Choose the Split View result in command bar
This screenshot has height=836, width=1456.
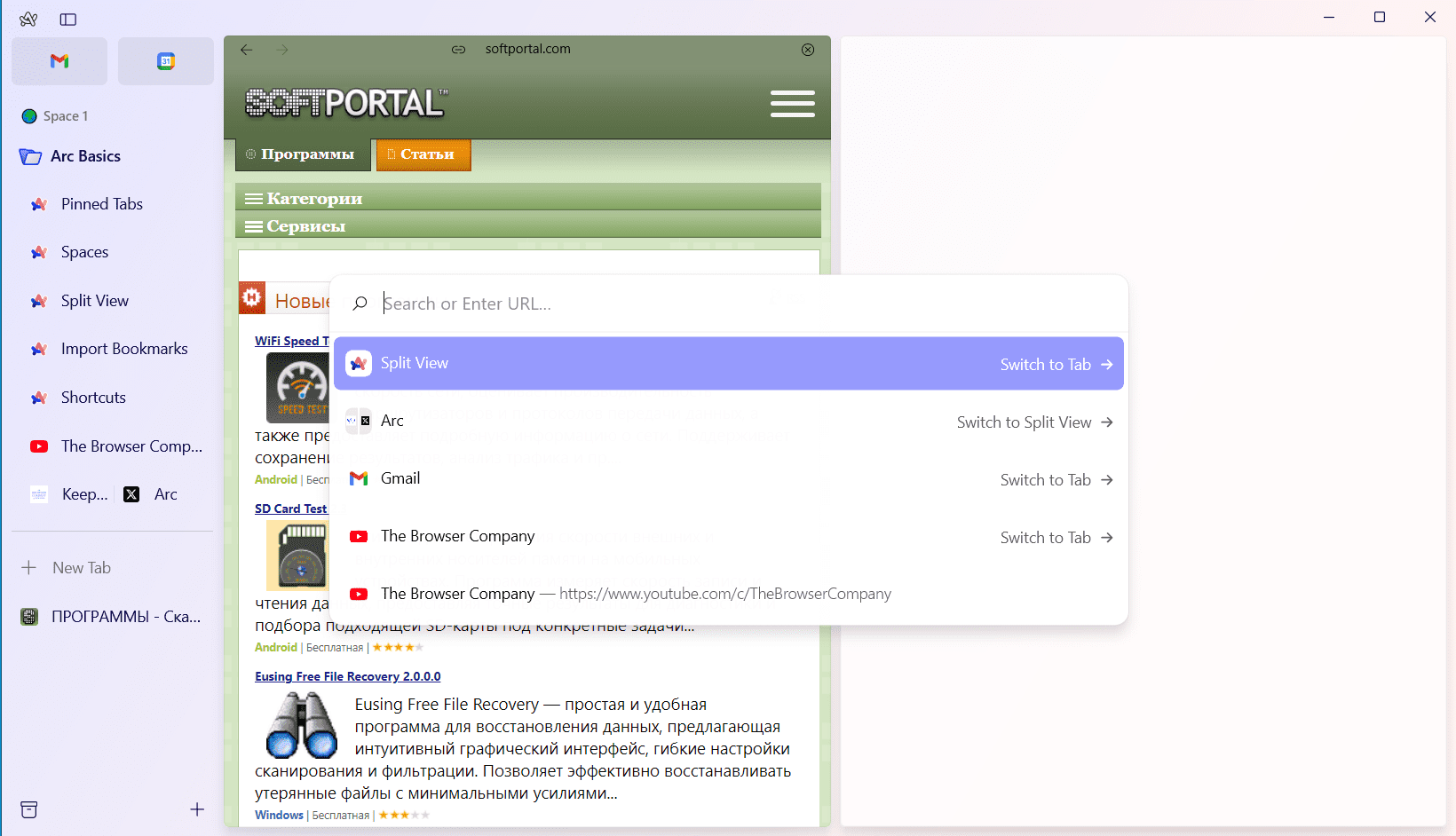point(729,363)
